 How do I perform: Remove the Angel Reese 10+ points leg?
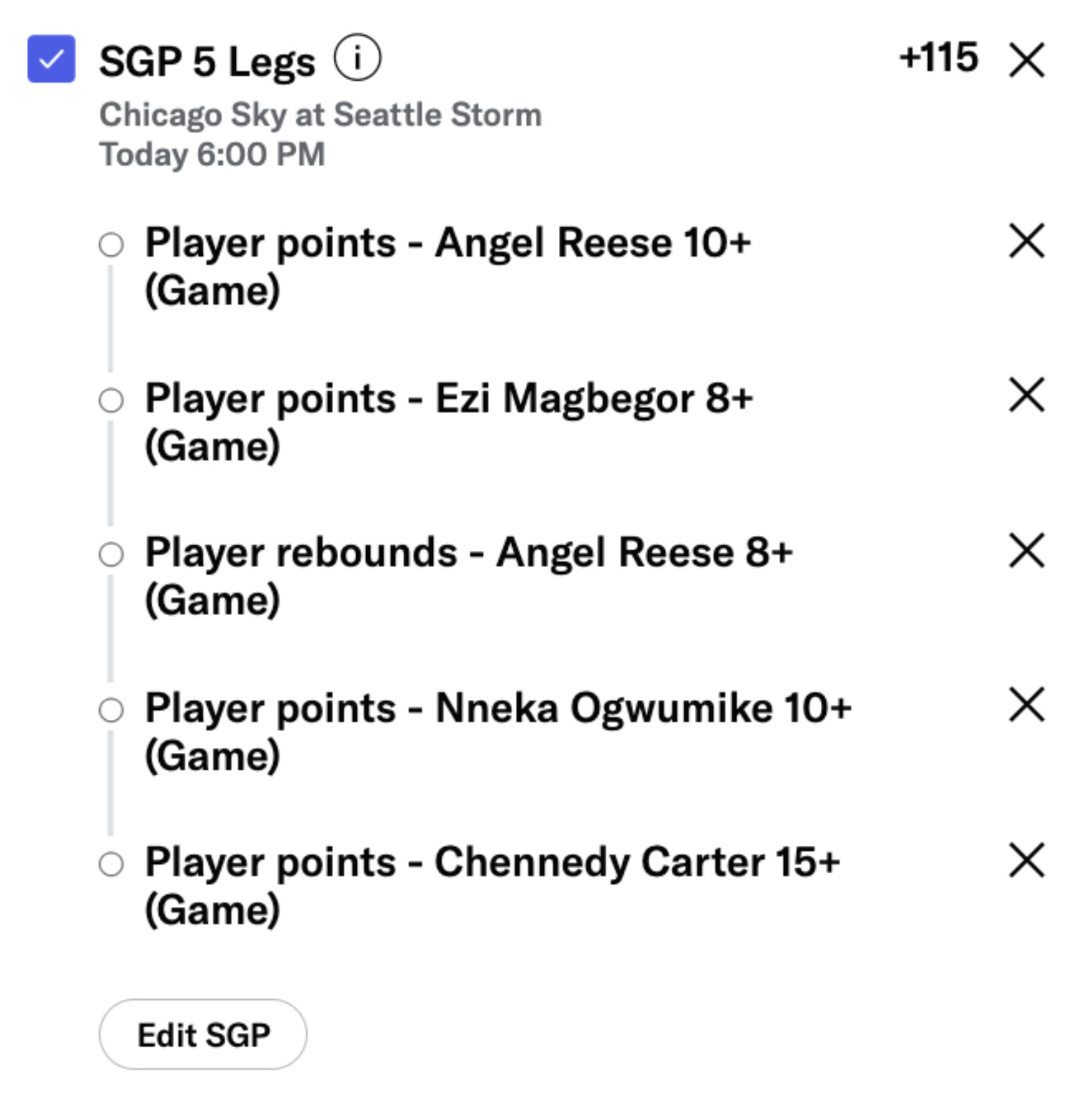[1027, 240]
